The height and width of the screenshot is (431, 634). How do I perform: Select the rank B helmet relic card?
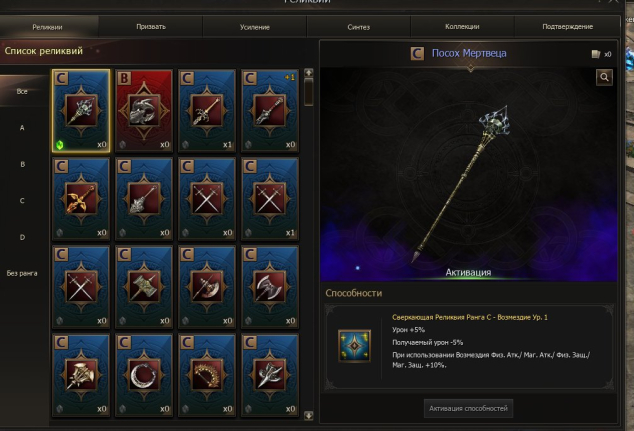(144, 111)
